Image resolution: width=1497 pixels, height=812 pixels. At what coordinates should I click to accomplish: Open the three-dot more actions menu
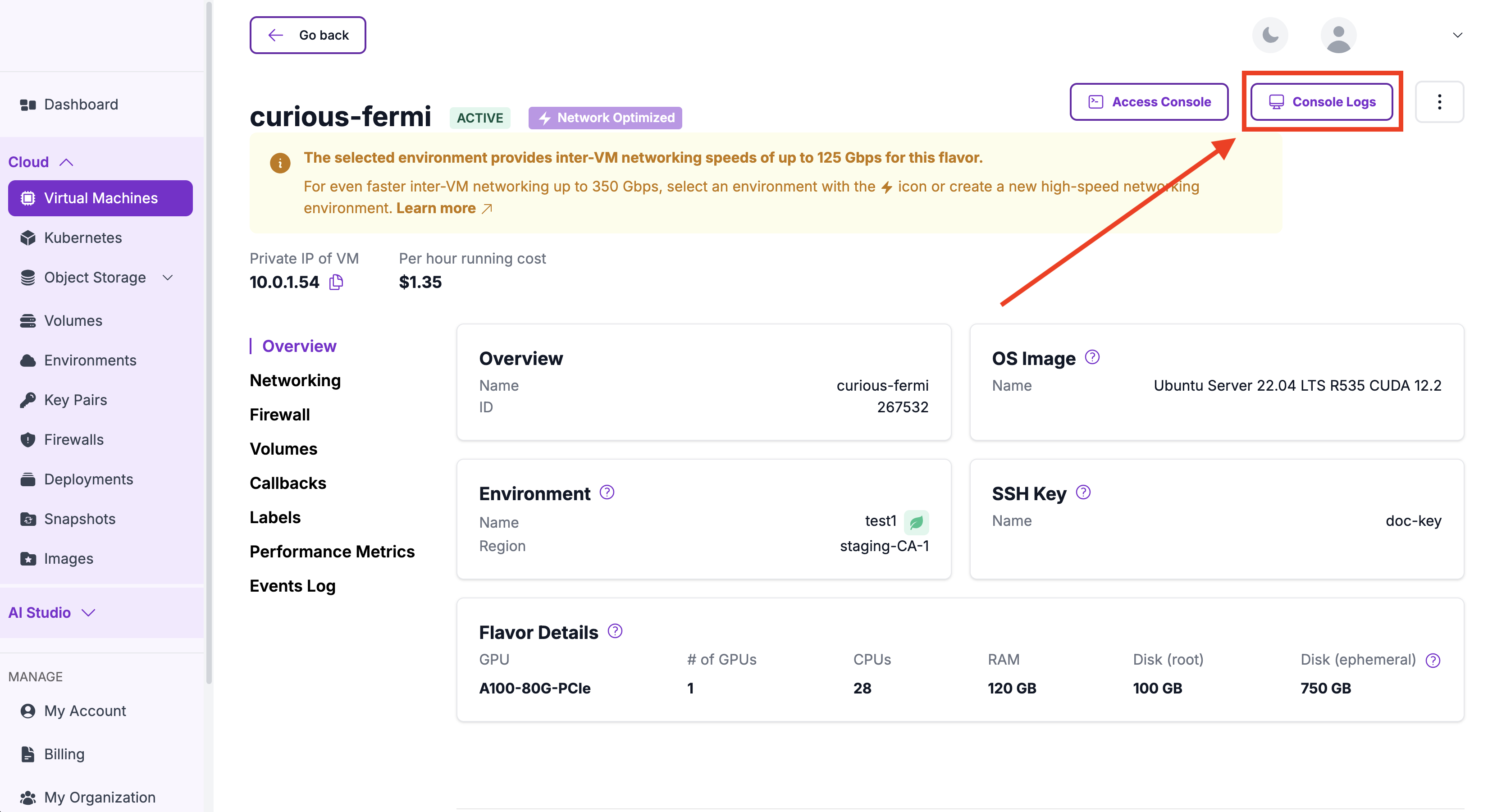[1439, 102]
